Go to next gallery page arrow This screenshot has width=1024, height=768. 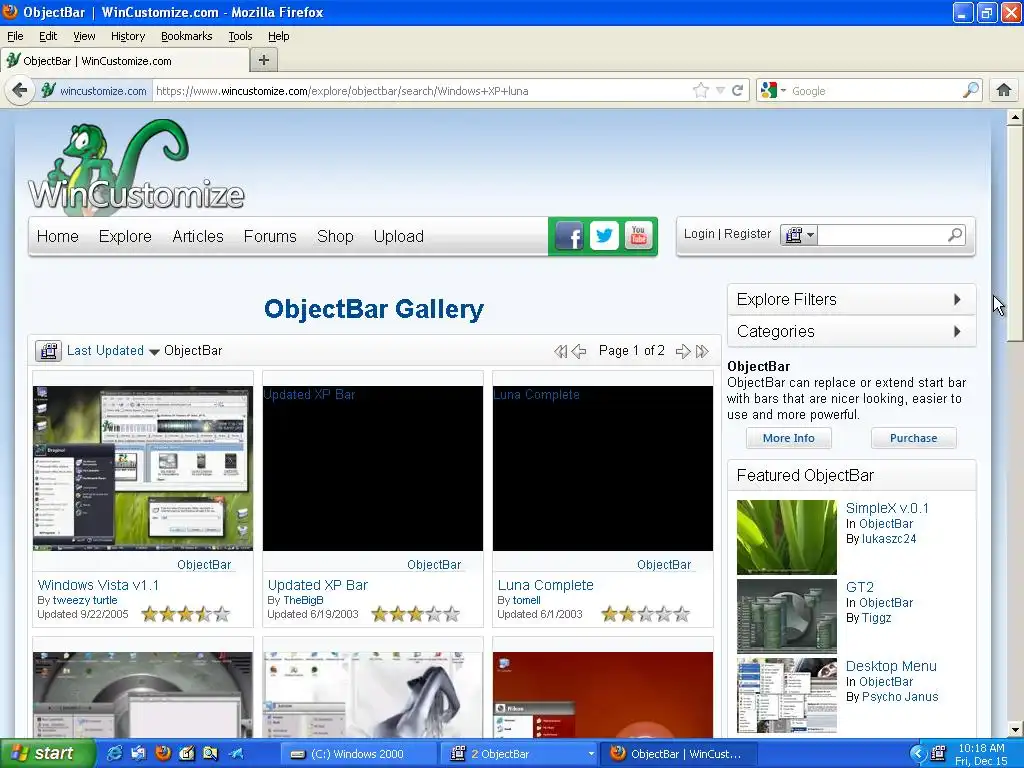click(682, 351)
